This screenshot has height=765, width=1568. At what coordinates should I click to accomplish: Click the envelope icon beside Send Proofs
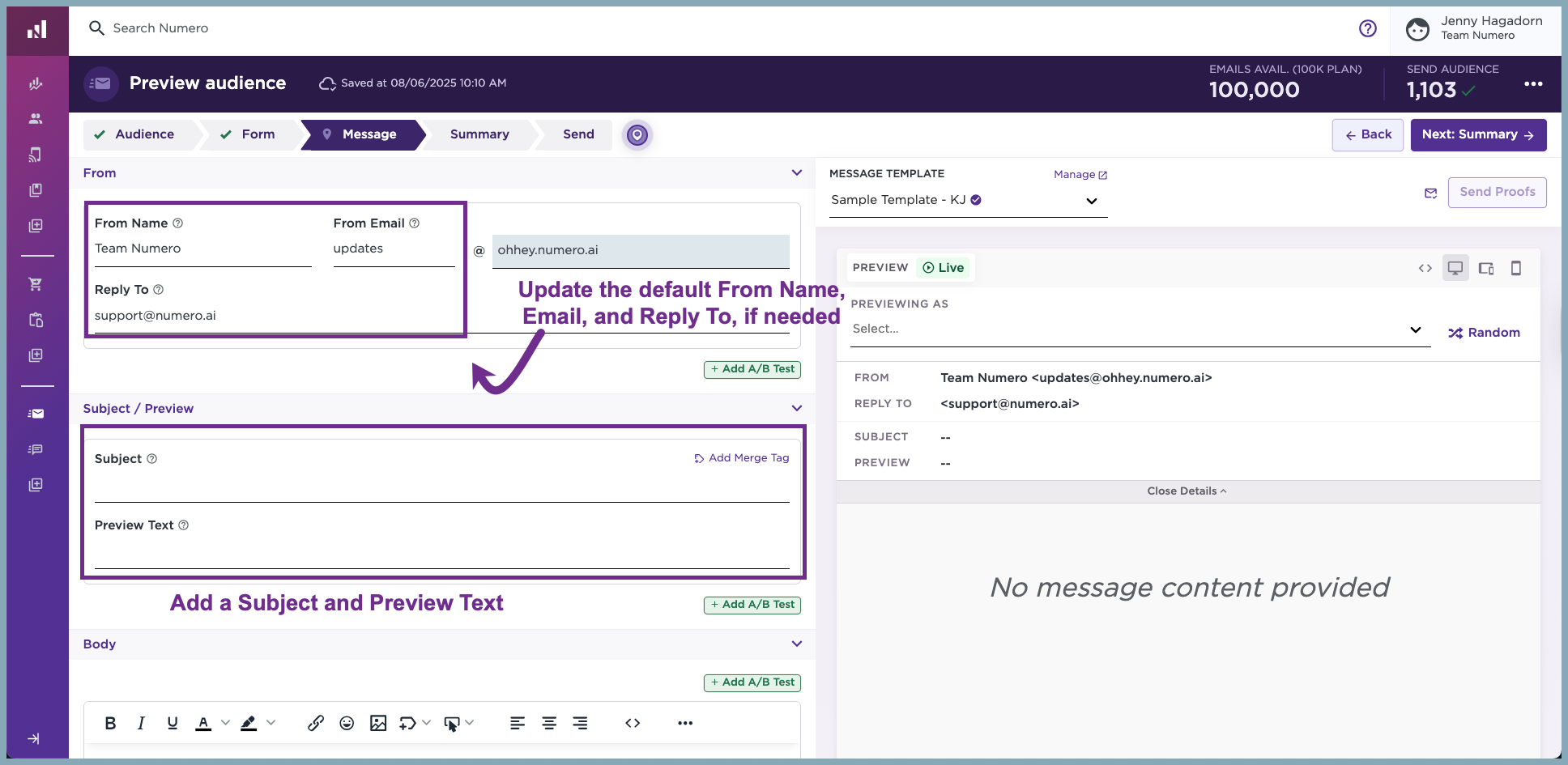[x=1431, y=193]
